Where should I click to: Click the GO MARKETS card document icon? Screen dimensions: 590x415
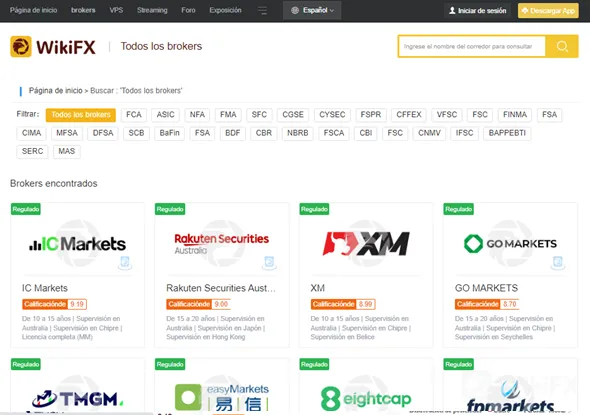[558, 262]
